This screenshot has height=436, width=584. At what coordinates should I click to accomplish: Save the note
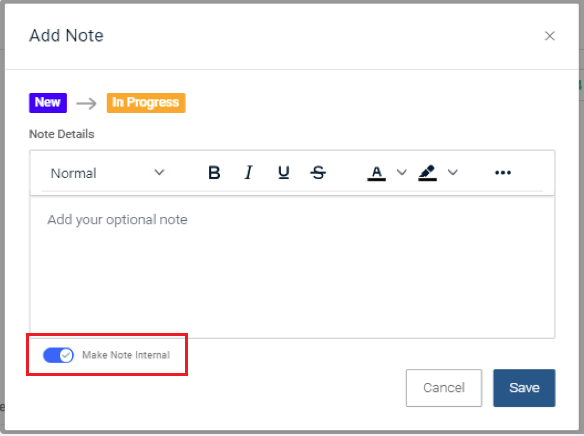tap(524, 388)
